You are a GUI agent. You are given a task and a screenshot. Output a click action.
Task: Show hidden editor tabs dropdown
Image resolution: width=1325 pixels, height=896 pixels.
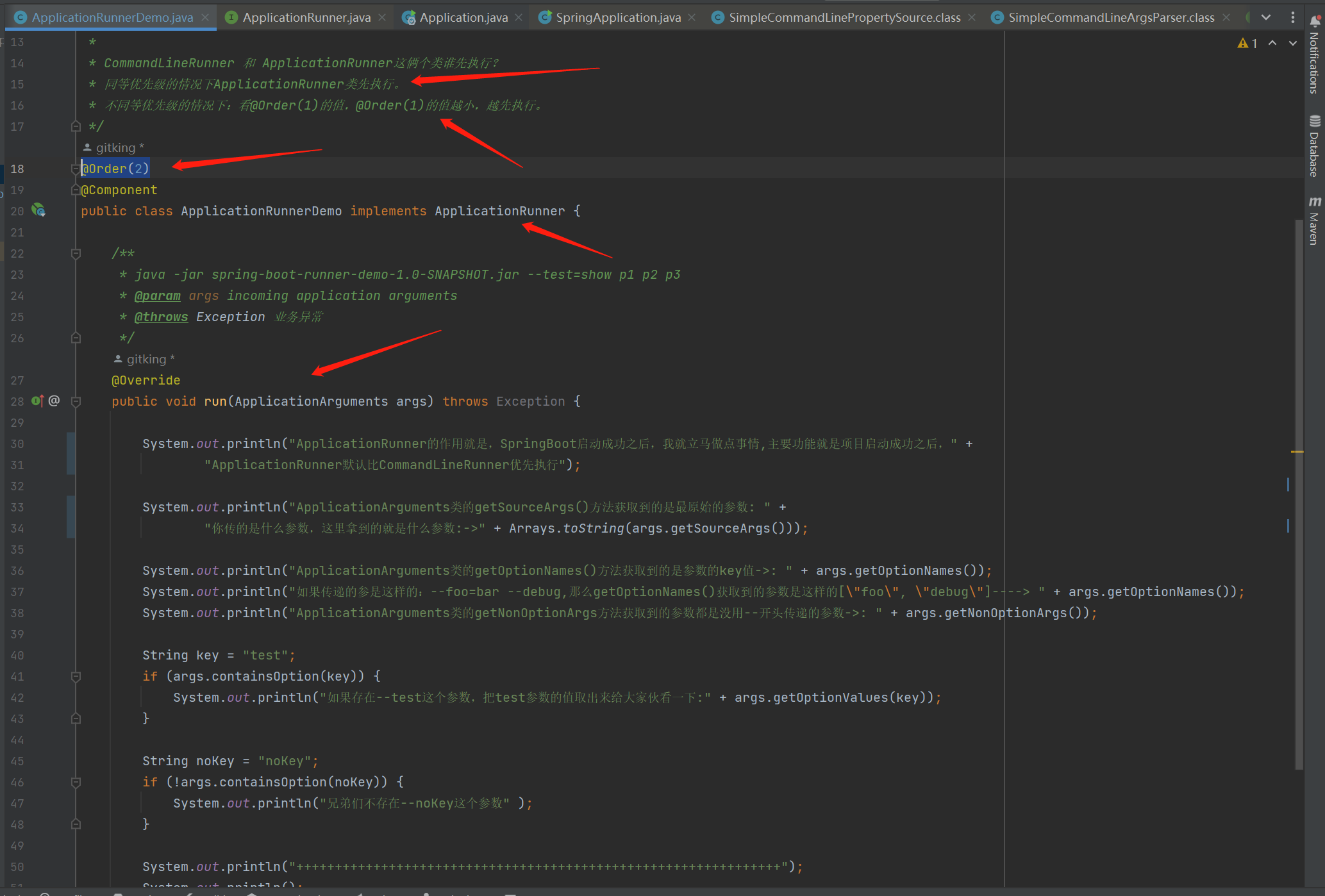1266,17
